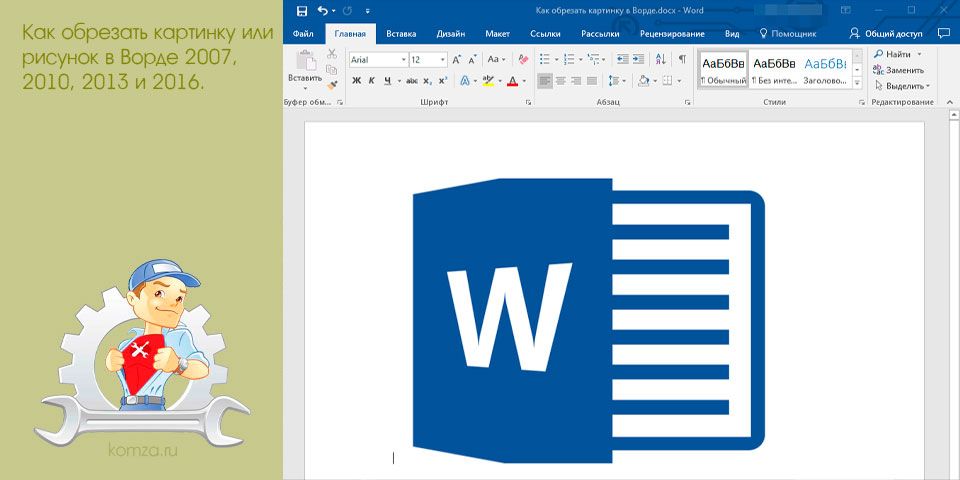Image resolution: width=960 pixels, height=480 pixels.
Task: Open the Вставка ribbon tab
Action: 400,34
